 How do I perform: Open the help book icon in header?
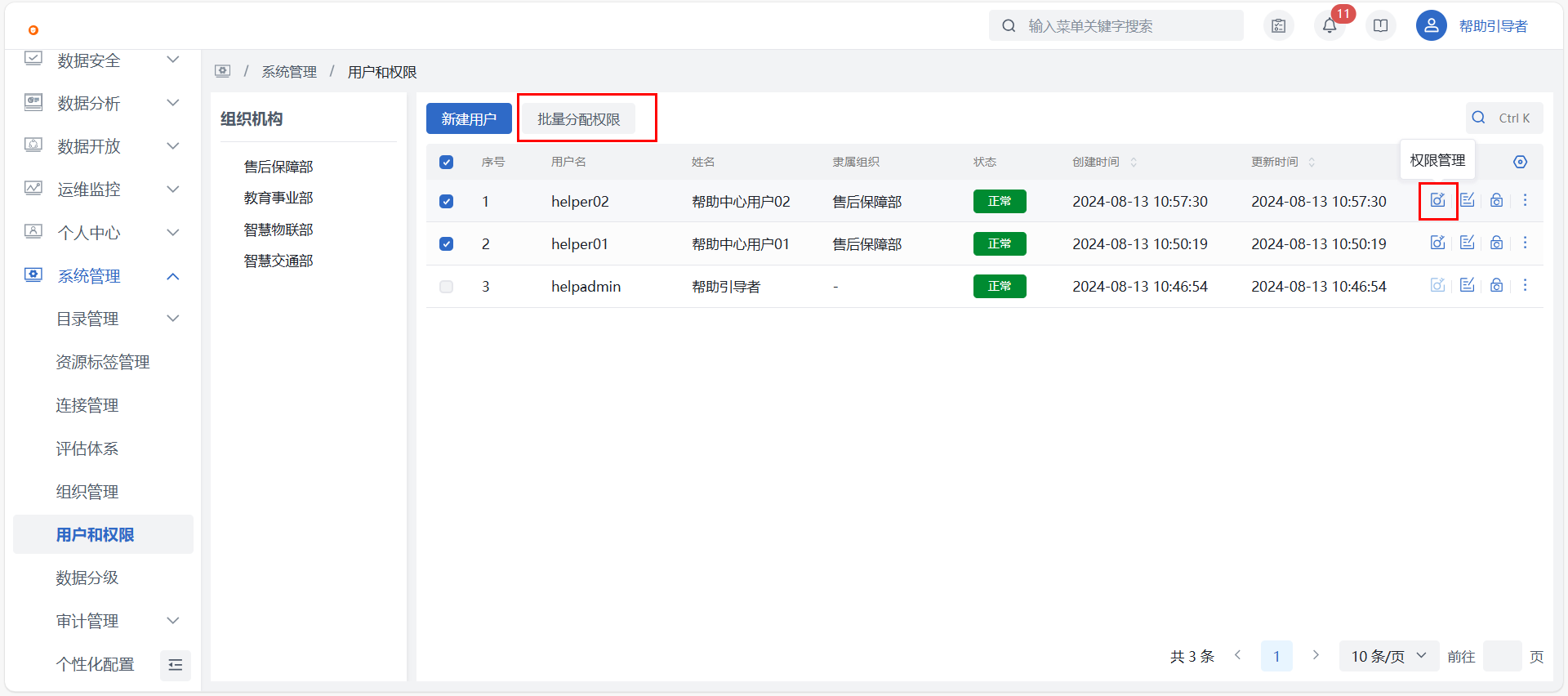pos(1380,26)
